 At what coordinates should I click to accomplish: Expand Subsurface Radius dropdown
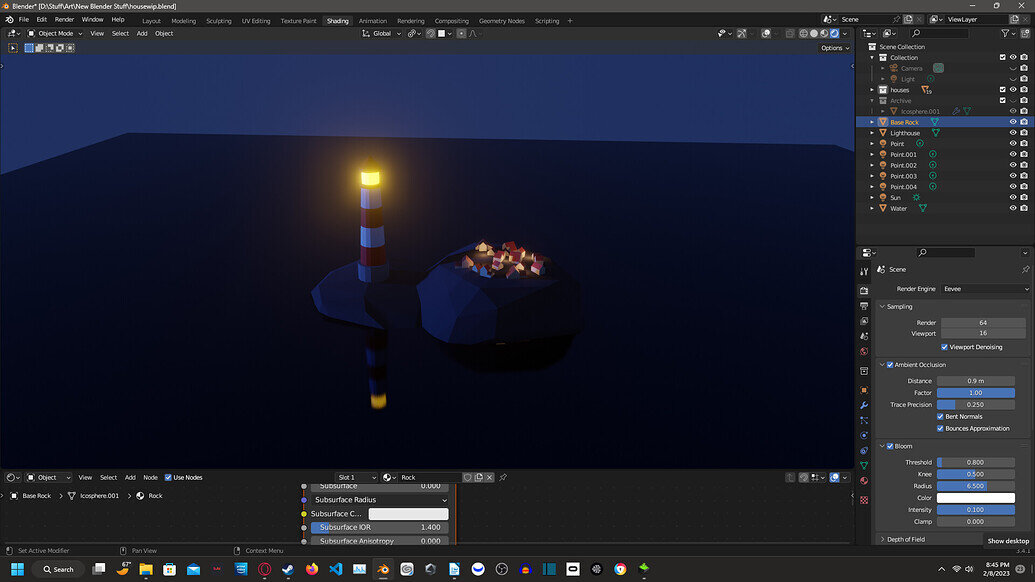point(380,500)
